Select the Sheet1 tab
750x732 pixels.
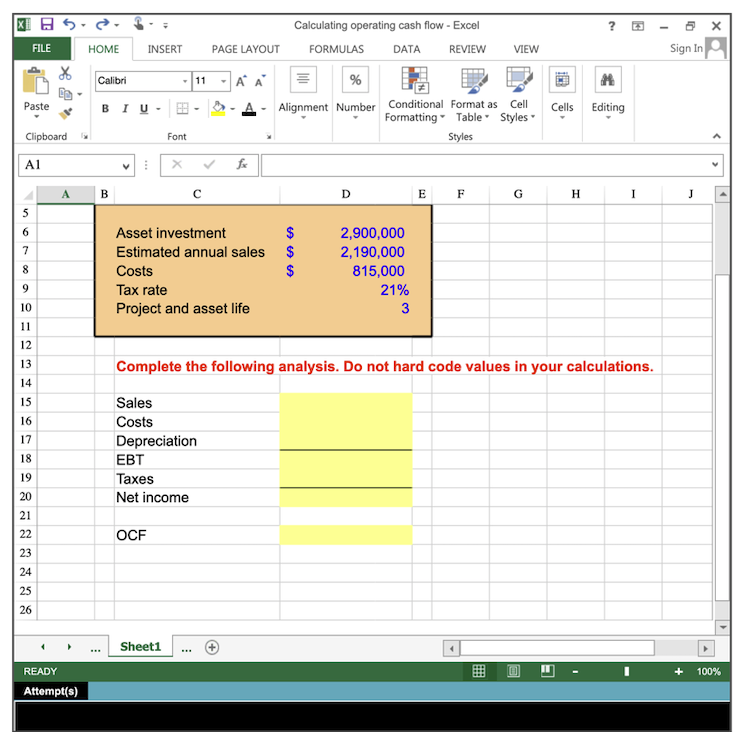coord(141,647)
